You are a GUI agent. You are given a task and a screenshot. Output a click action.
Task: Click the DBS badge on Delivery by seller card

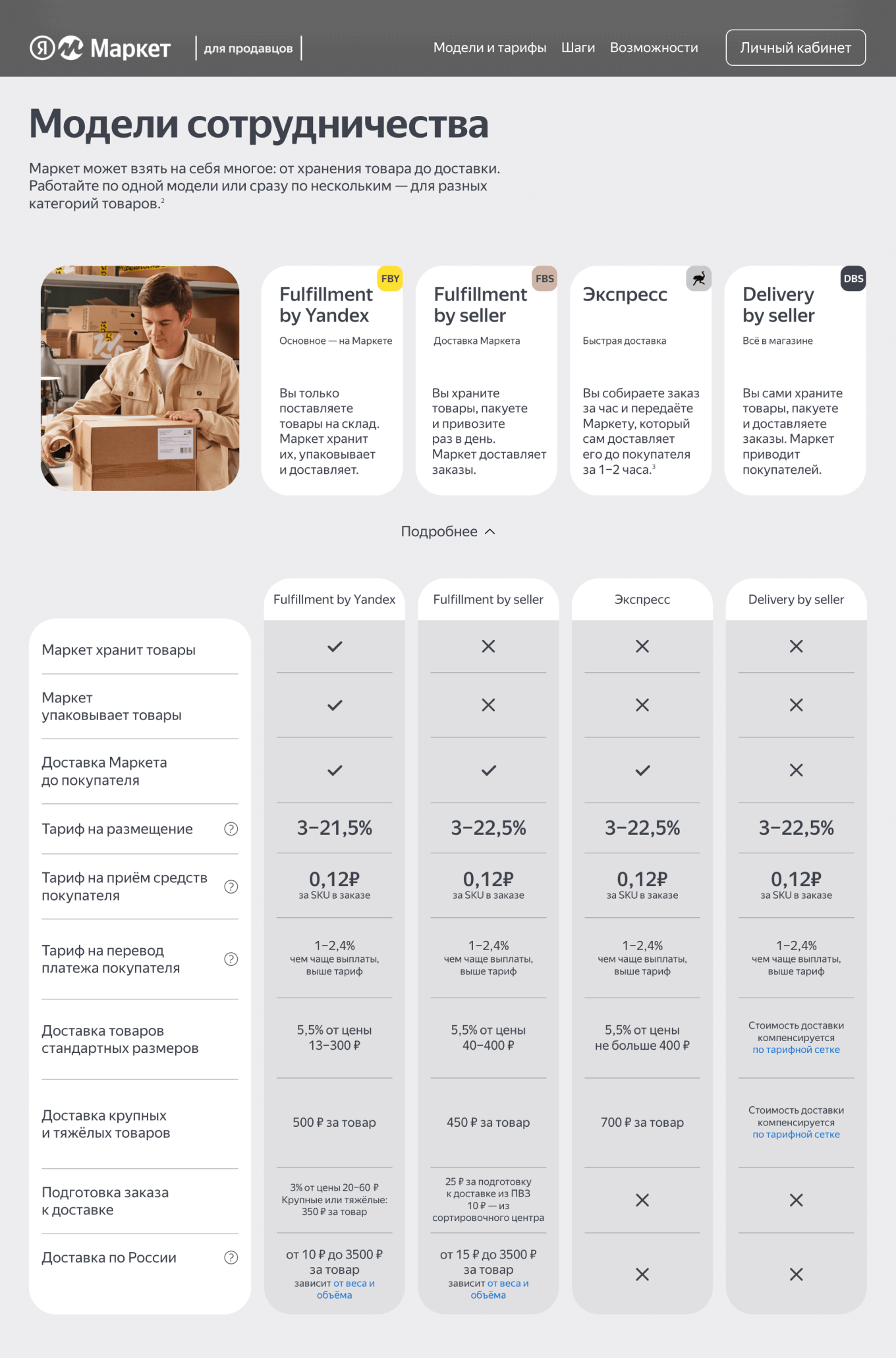tap(853, 279)
